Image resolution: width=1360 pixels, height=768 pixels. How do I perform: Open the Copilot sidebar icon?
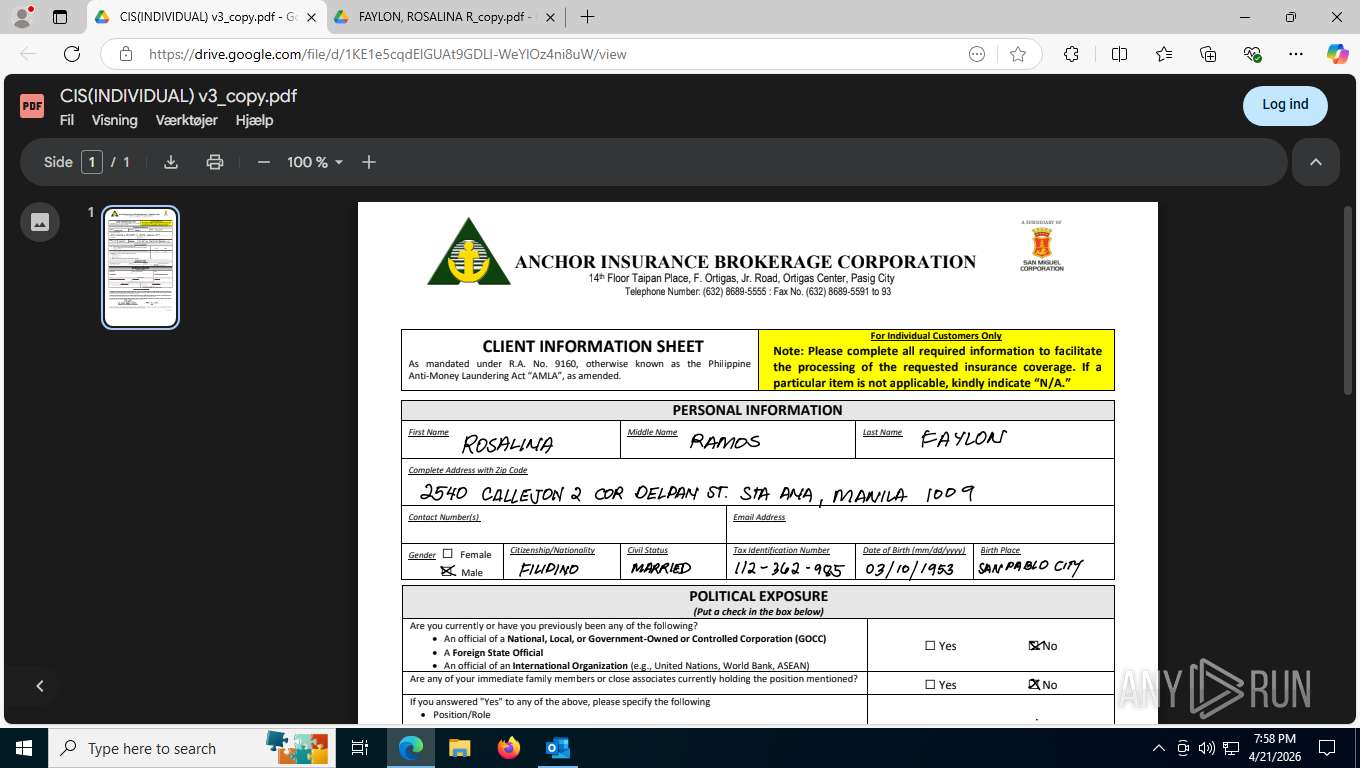coord(1338,54)
